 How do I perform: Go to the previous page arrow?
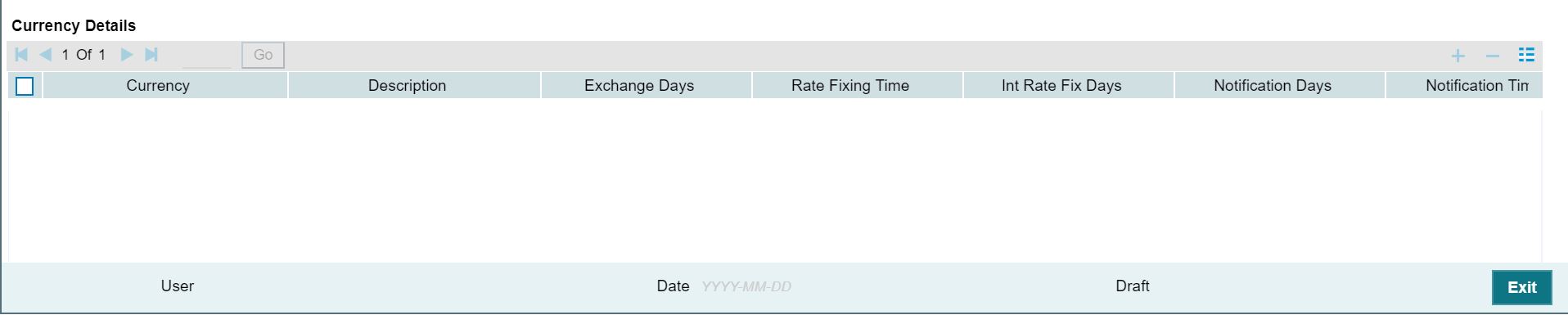point(46,55)
